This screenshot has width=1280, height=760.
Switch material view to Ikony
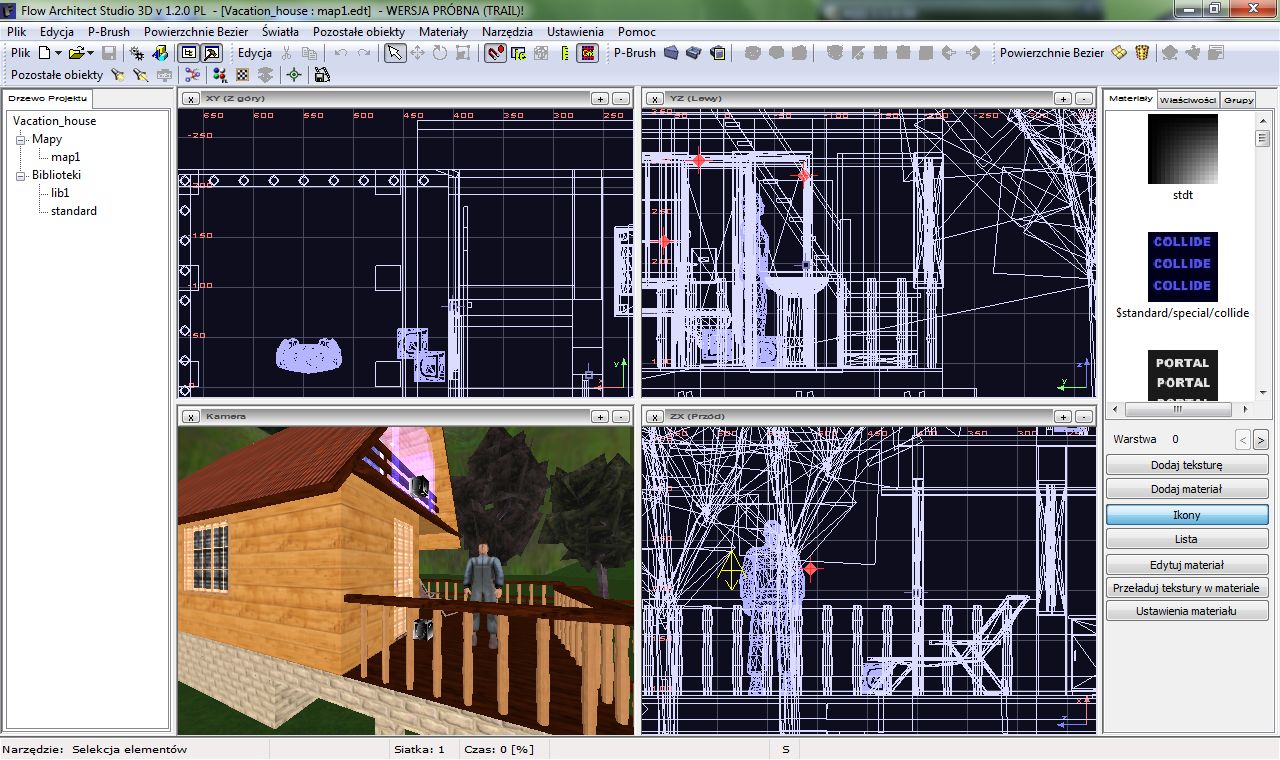point(1186,515)
